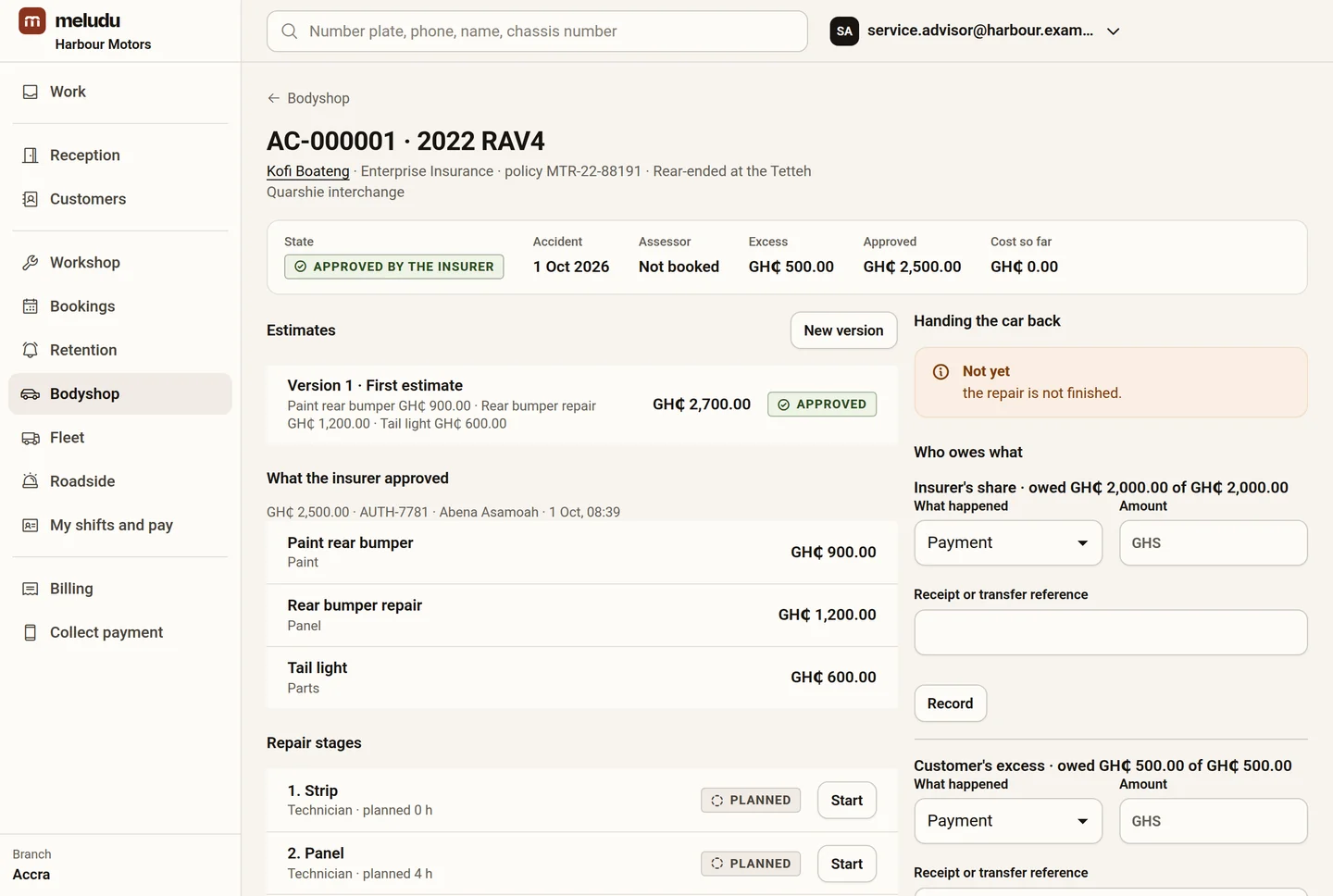The width and height of the screenshot is (1333, 896).
Task: Open insurer's share 'What happened' dropdown
Action: click(1008, 543)
